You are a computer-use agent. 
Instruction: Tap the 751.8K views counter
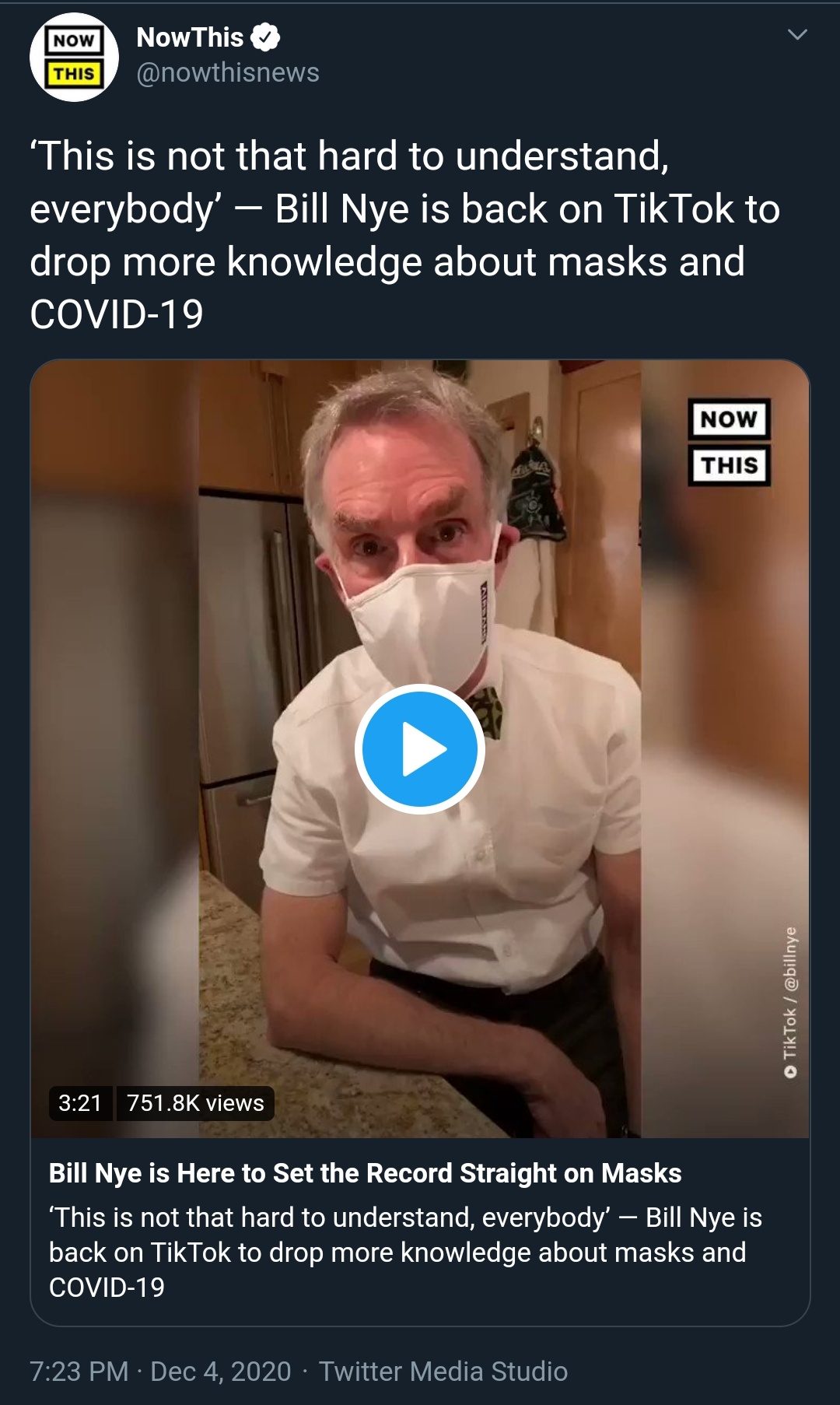coord(195,1103)
